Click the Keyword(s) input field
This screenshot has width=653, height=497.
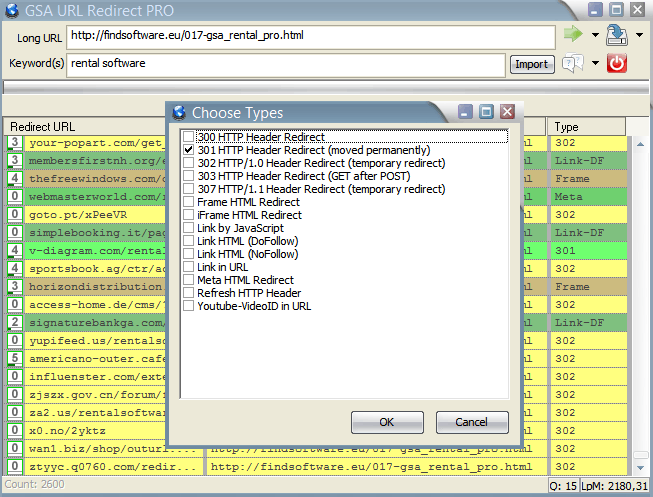pyautogui.click(x=286, y=65)
